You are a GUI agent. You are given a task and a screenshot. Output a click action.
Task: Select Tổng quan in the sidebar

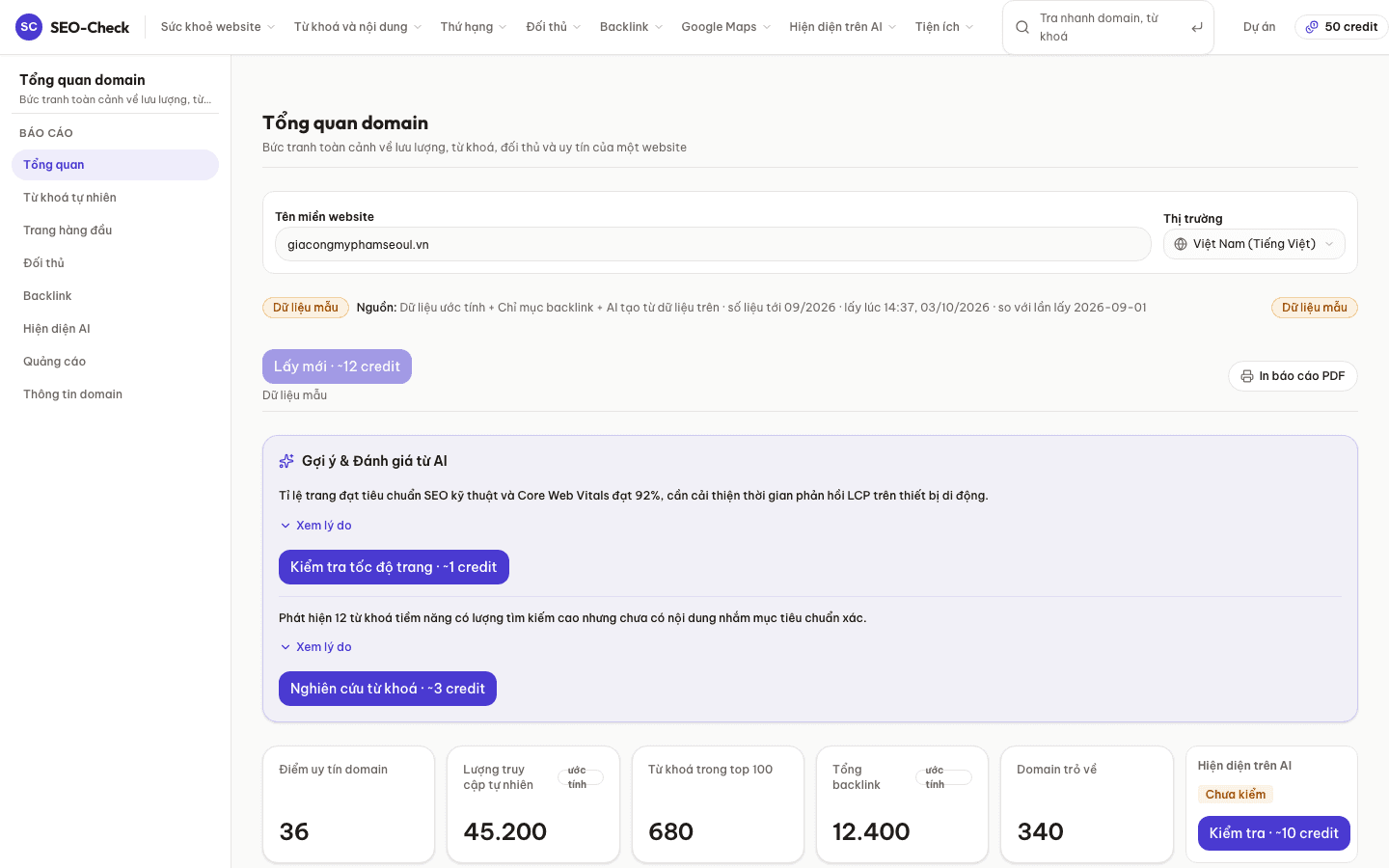(115, 165)
